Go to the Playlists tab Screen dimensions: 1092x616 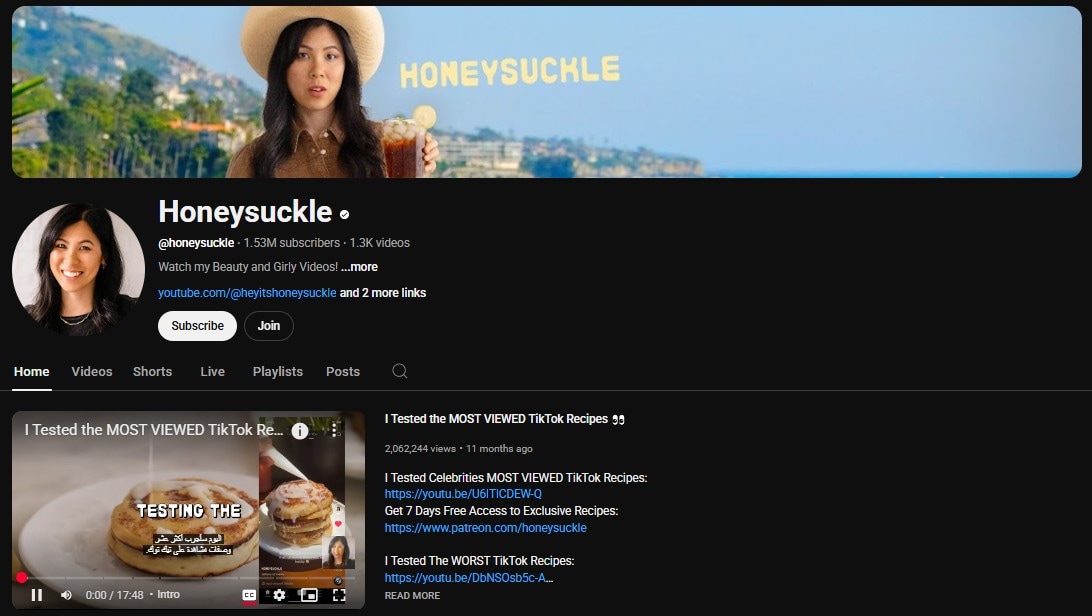[x=278, y=372]
